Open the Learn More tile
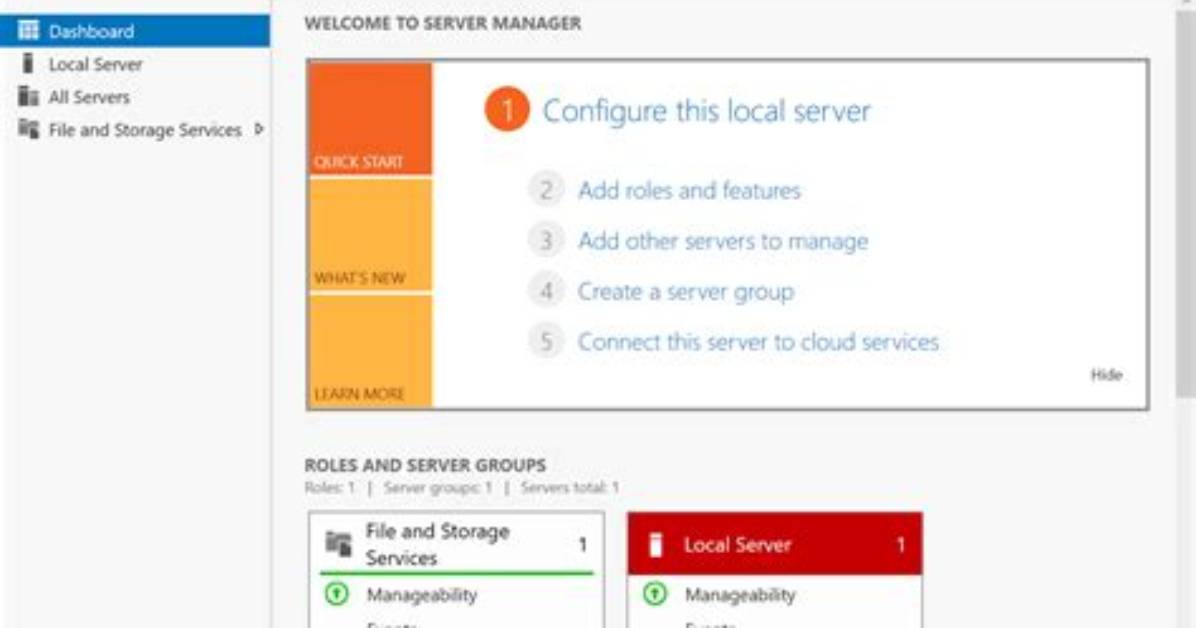Viewport: 1196px width, 628px height. pos(371,351)
